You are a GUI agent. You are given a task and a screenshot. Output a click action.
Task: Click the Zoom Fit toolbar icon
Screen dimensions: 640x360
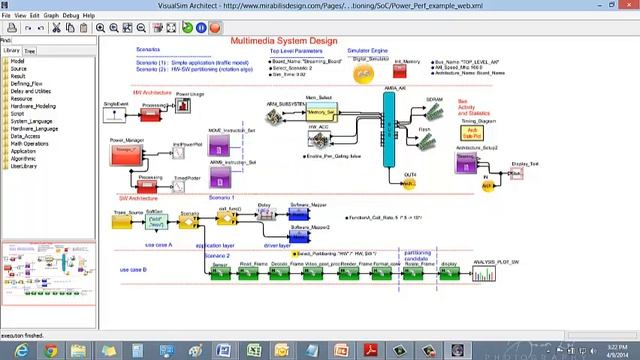click(x=127, y=28)
